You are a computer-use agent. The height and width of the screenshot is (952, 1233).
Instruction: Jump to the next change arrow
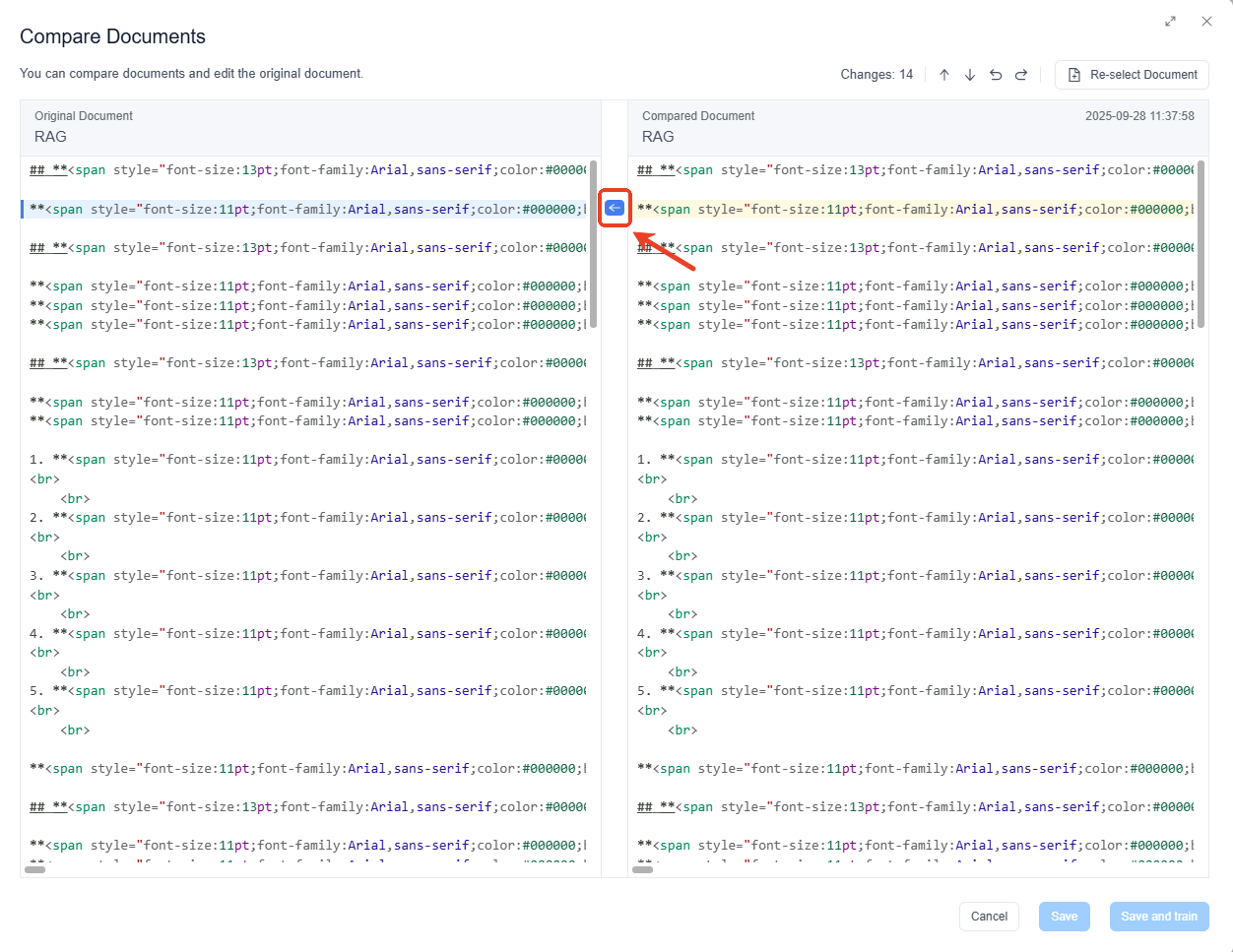pyautogui.click(x=970, y=75)
